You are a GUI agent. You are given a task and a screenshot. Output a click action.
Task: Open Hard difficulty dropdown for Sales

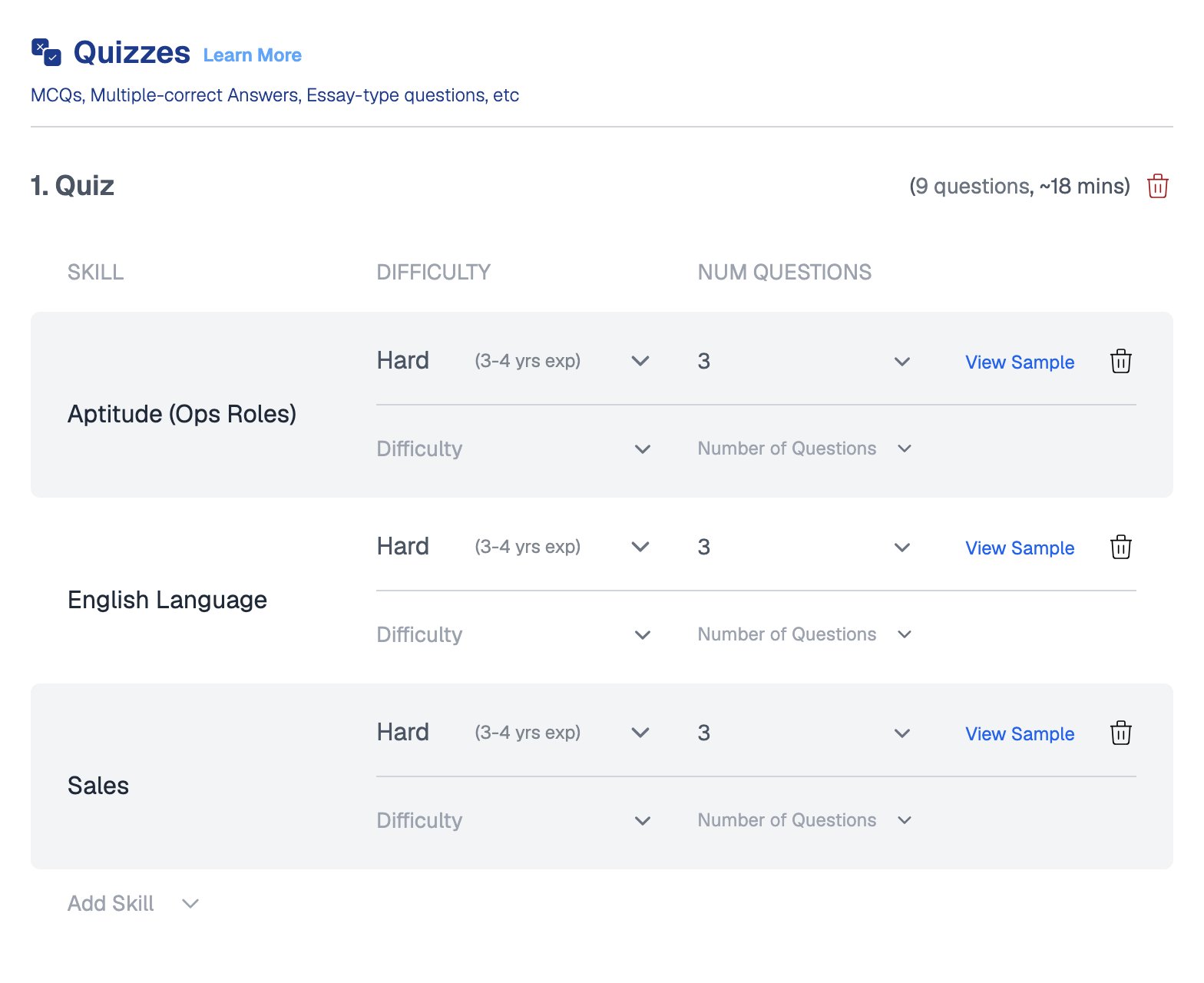tap(514, 732)
